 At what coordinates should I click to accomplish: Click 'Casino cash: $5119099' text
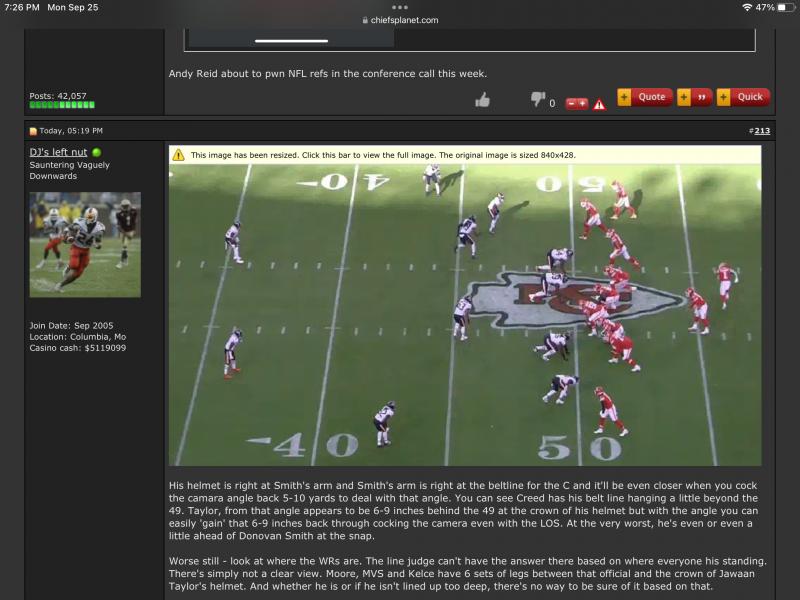pyautogui.click(x=78, y=348)
